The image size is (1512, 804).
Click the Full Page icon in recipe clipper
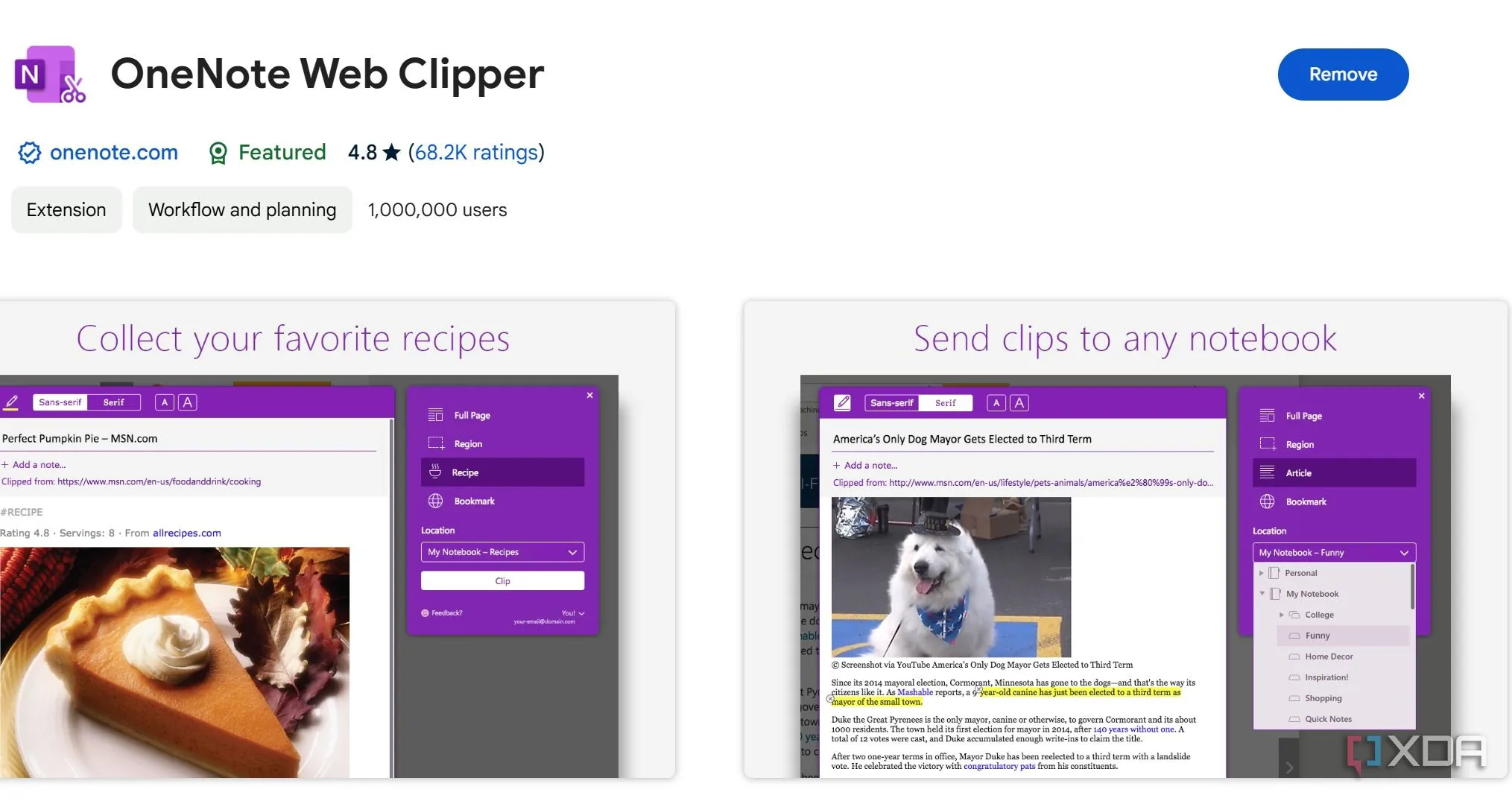(x=436, y=415)
